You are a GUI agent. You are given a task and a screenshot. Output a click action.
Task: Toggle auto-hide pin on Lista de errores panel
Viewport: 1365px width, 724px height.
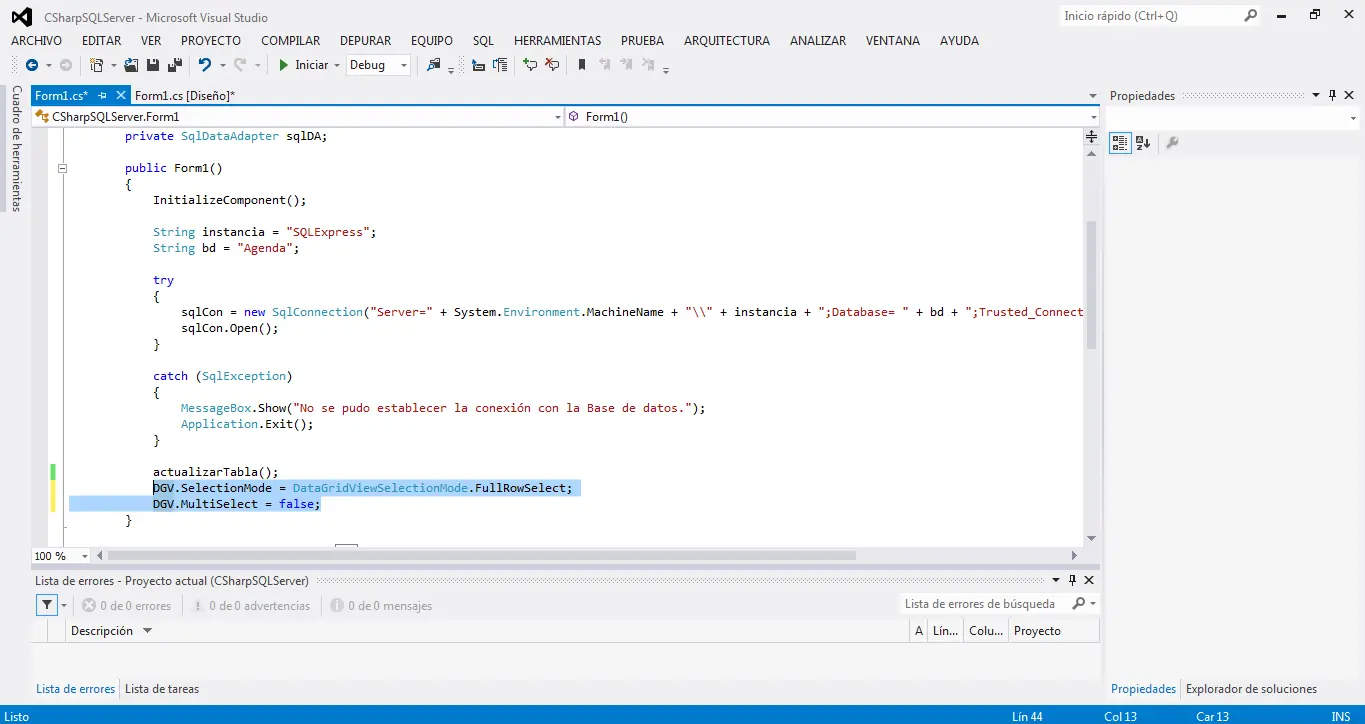1073,580
